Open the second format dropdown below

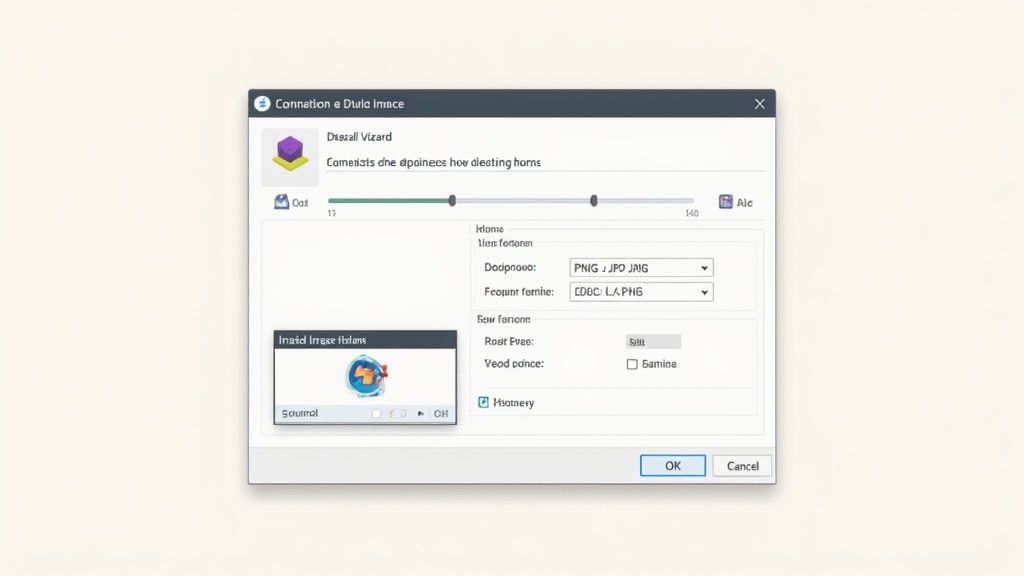click(641, 291)
